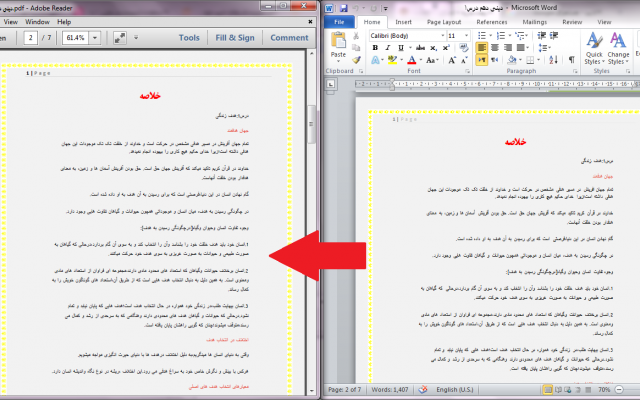The width and height of the screenshot is (640, 400).
Task: Toggle align text left in Word
Action: (482, 48)
